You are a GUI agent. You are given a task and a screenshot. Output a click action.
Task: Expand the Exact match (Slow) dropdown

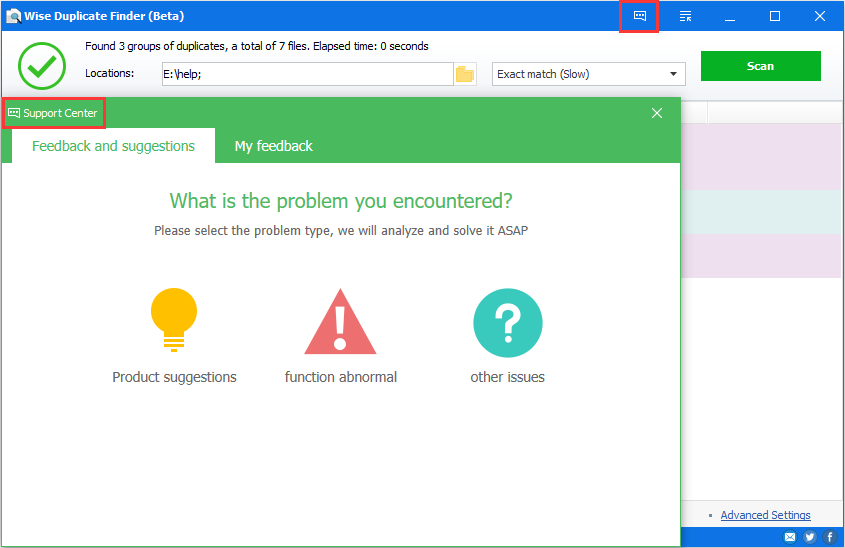click(588, 74)
